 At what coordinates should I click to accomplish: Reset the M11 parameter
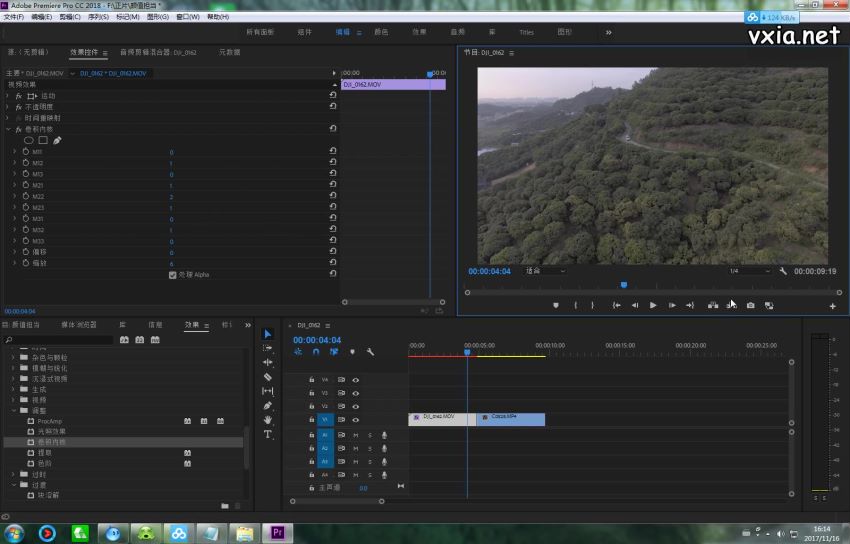[332, 152]
